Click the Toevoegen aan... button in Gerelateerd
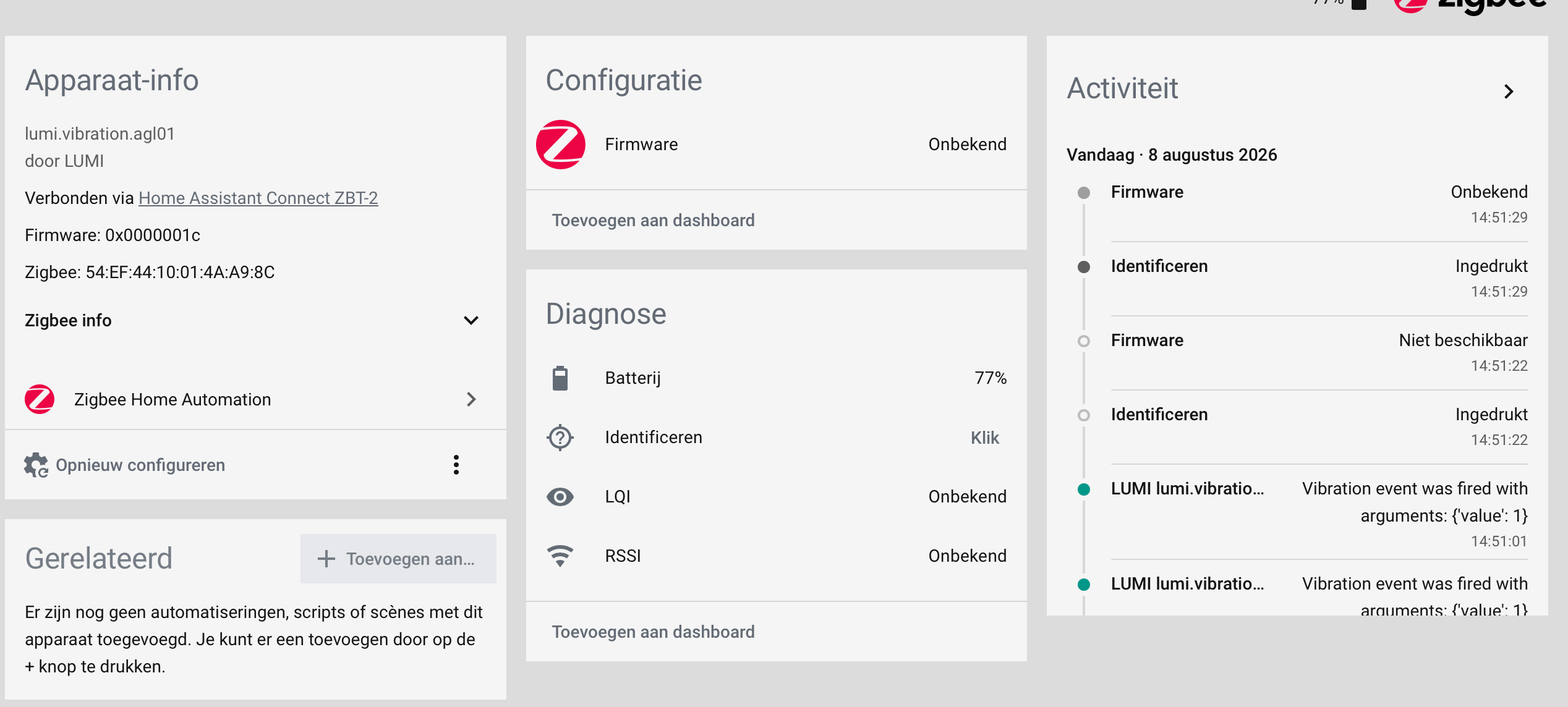Image resolution: width=1568 pixels, height=707 pixels. point(398,559)
